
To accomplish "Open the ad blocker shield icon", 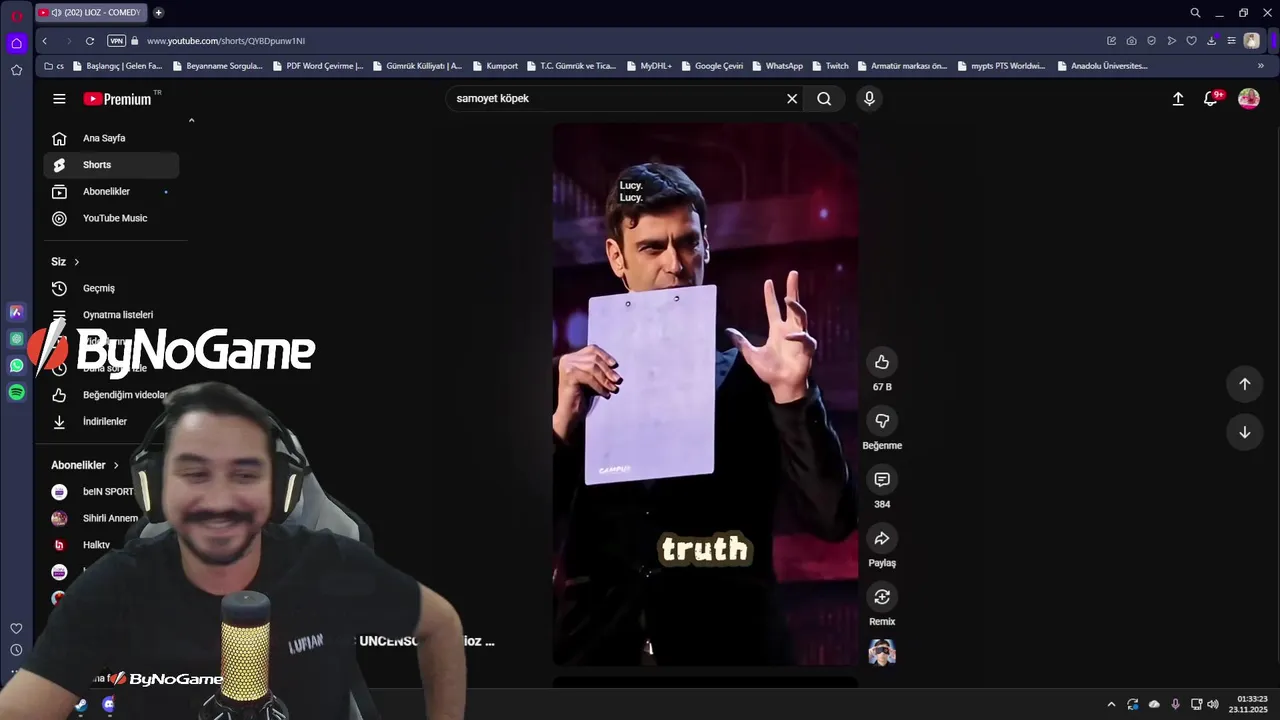I will pos(1151,41).
